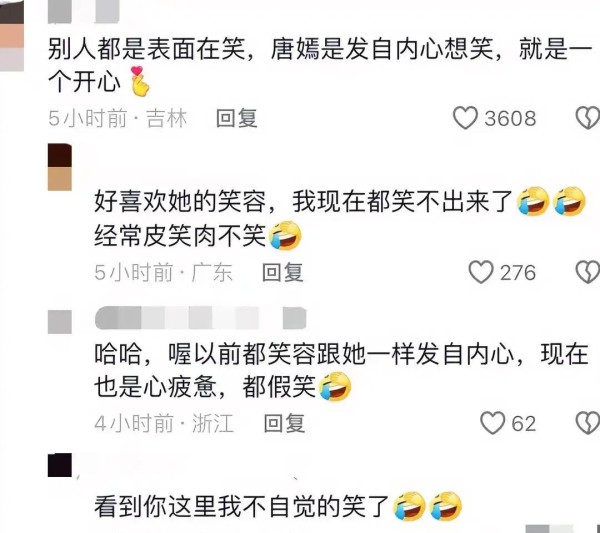Tap the finger heart emoji after 个开心
This screenshot has height=533, width=600.
[140, 81]
